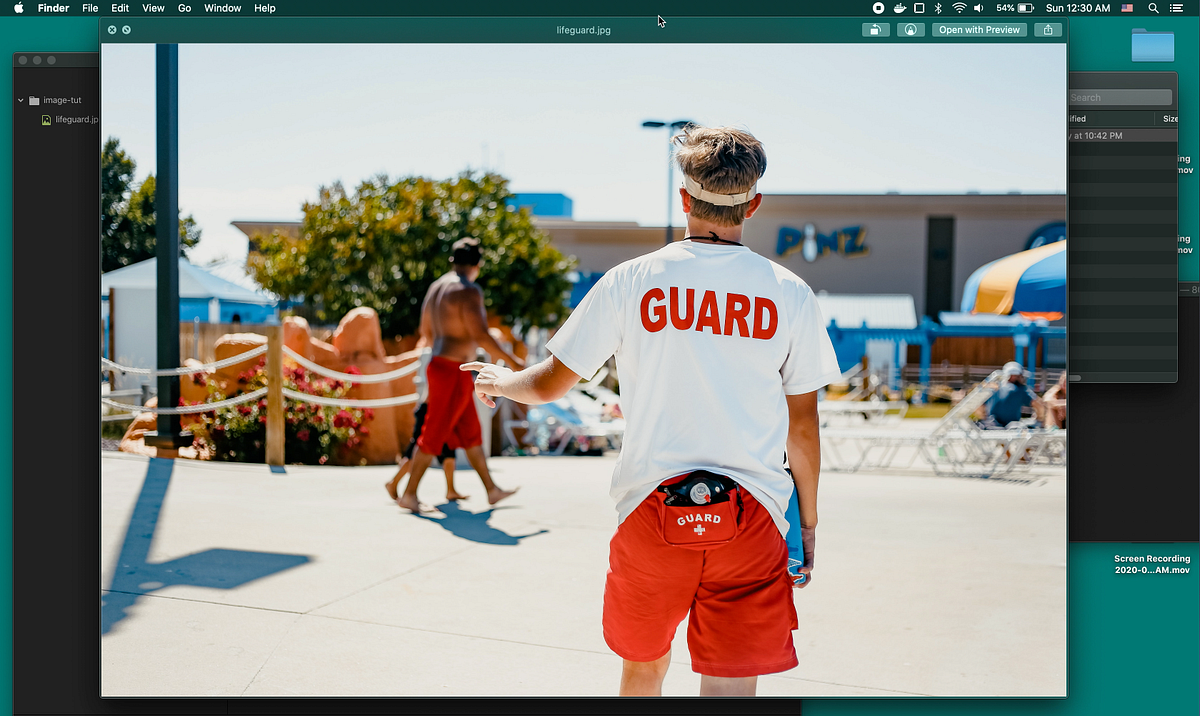Click the volume icon in menu bar
1200x716 pixels.
tap(978, 8)
